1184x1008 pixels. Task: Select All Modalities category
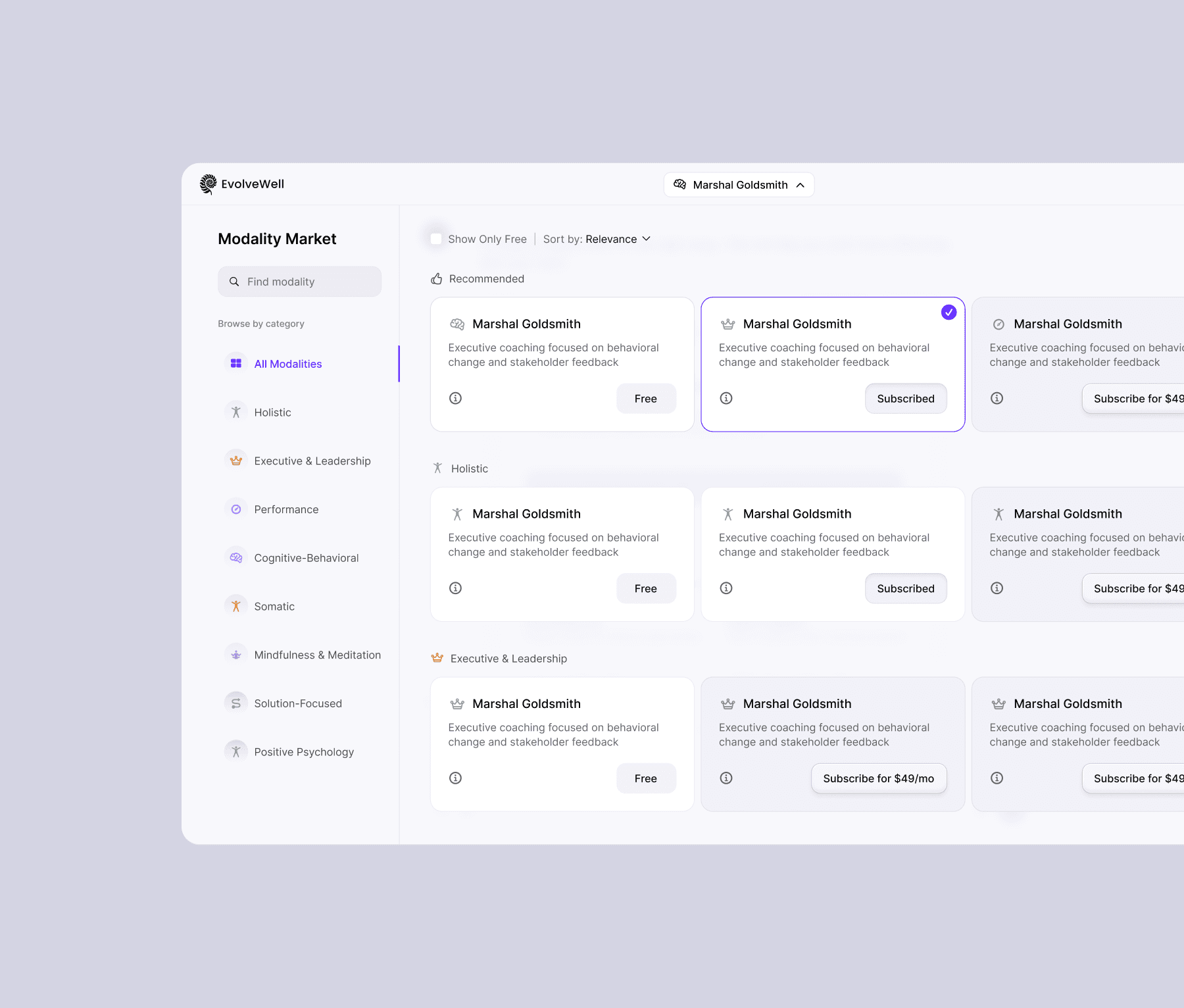288,364
